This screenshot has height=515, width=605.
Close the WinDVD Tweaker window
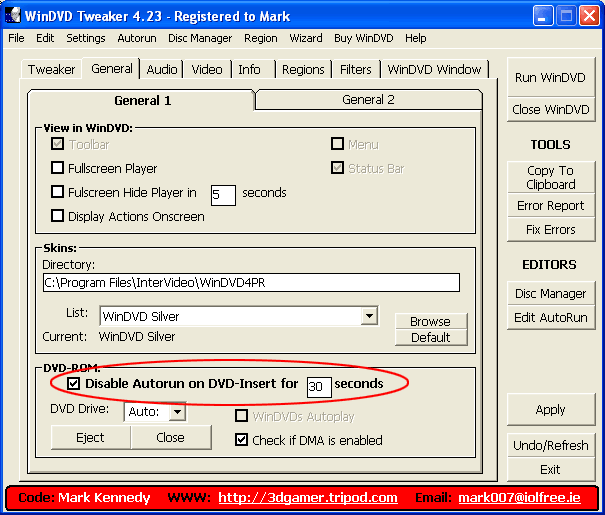tap(589, 16)
